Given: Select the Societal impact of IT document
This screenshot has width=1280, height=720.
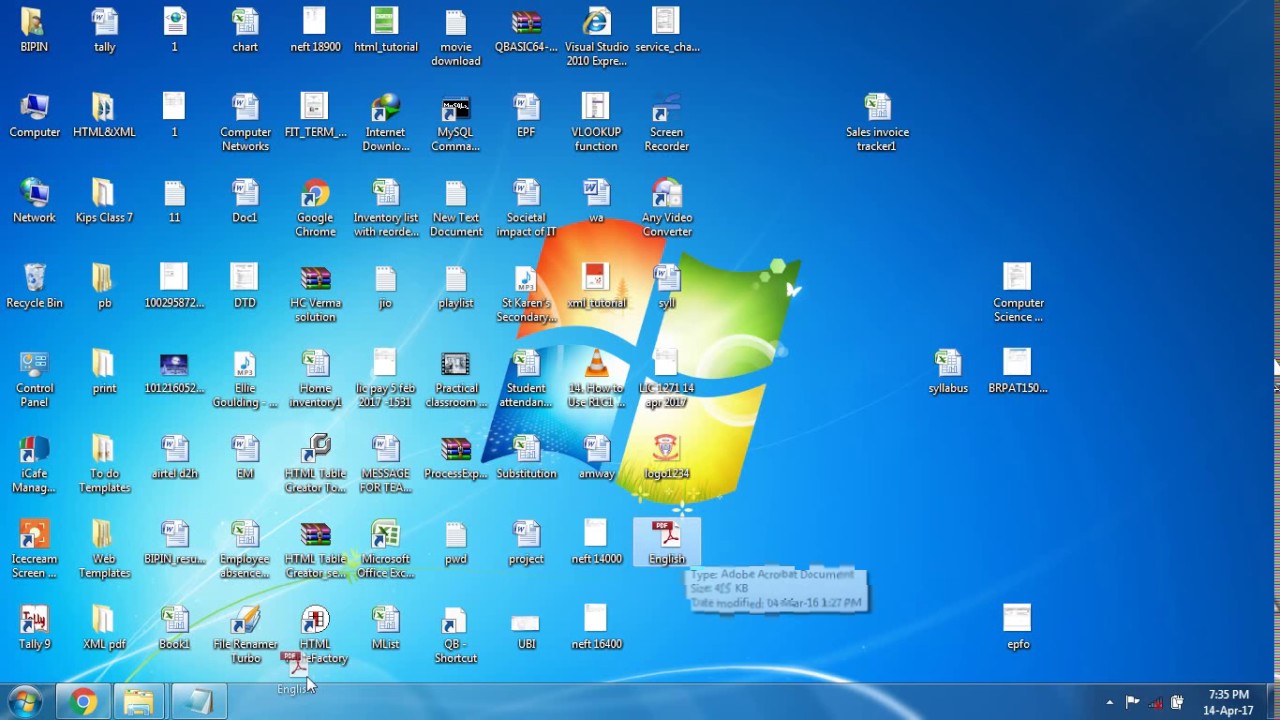Looking at the screenshot, I should click(526, 192).
